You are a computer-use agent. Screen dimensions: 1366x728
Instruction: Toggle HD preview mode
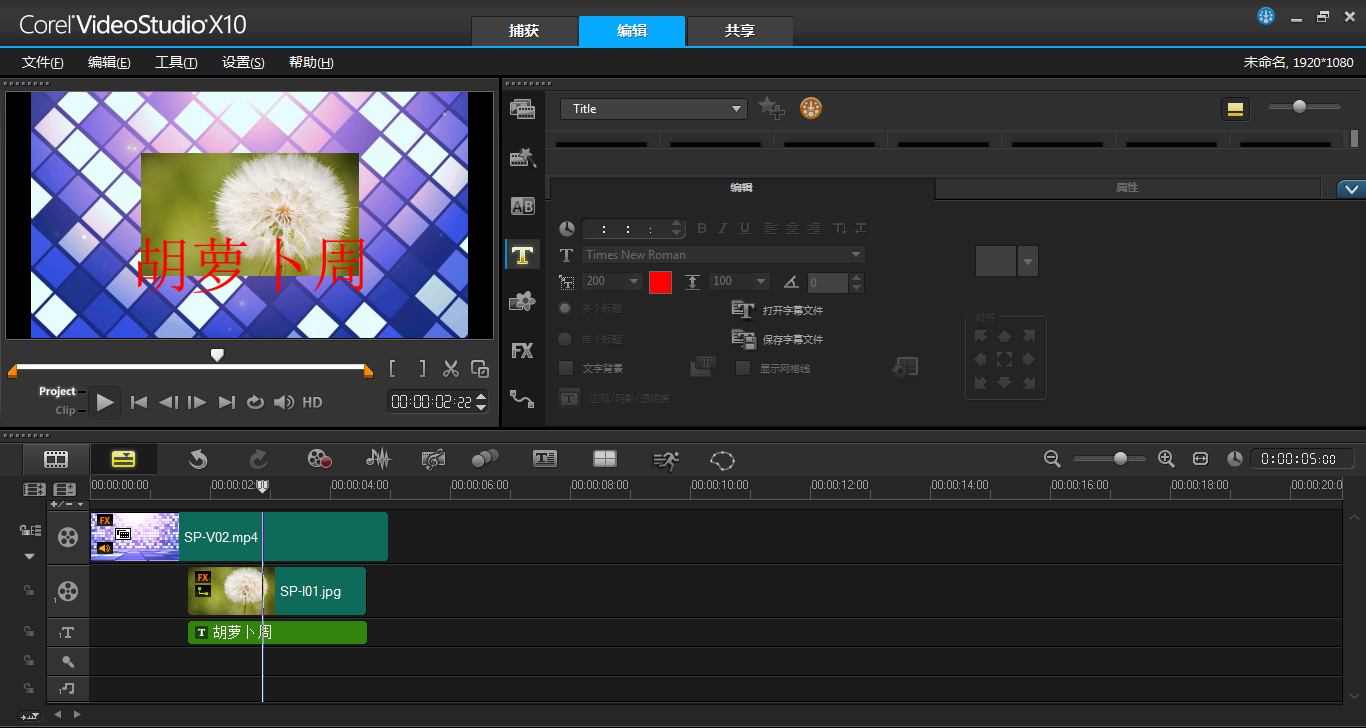tap(312, 402)
